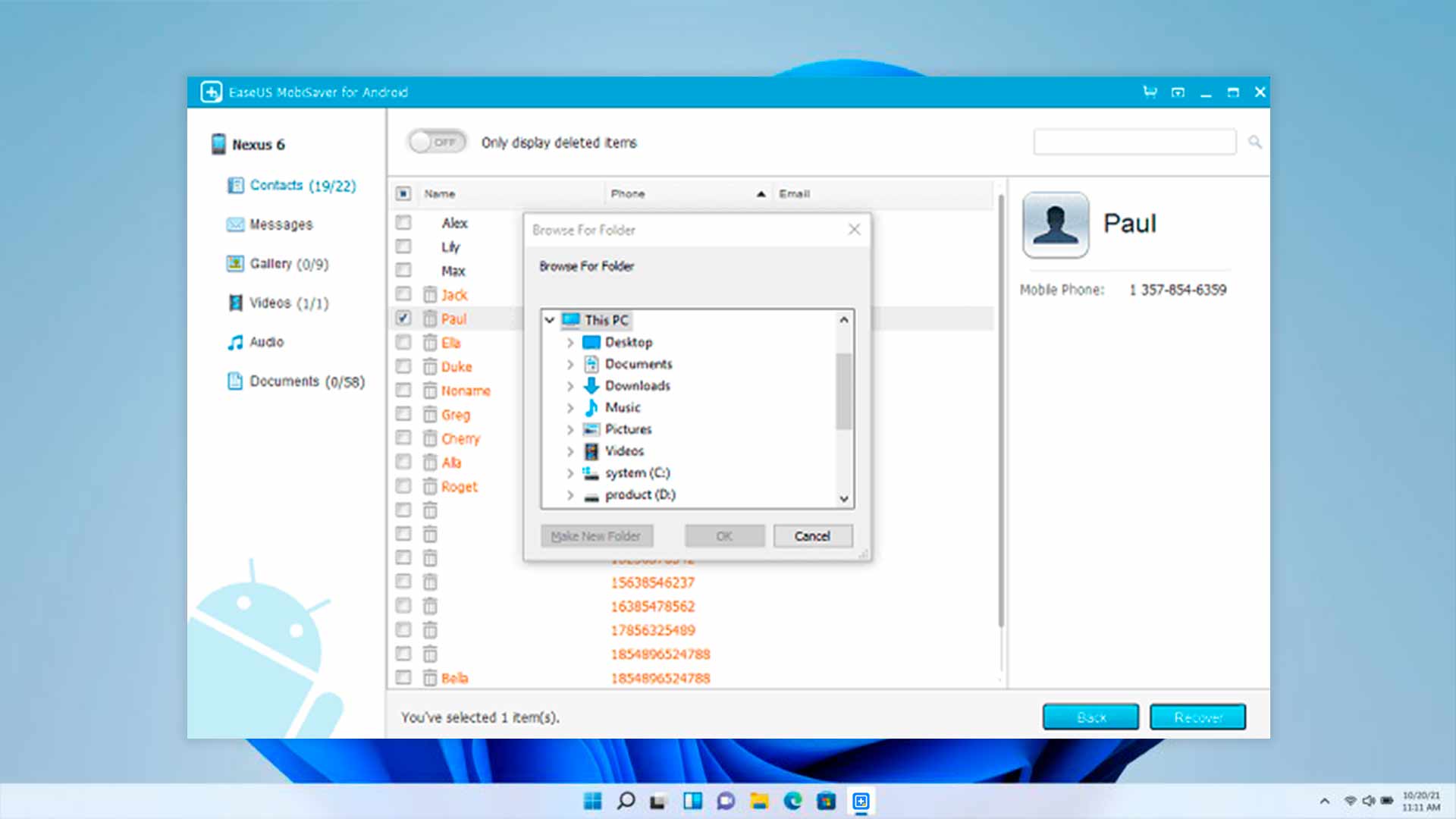Close the Browse For Folder dialog

pos(854,230)
